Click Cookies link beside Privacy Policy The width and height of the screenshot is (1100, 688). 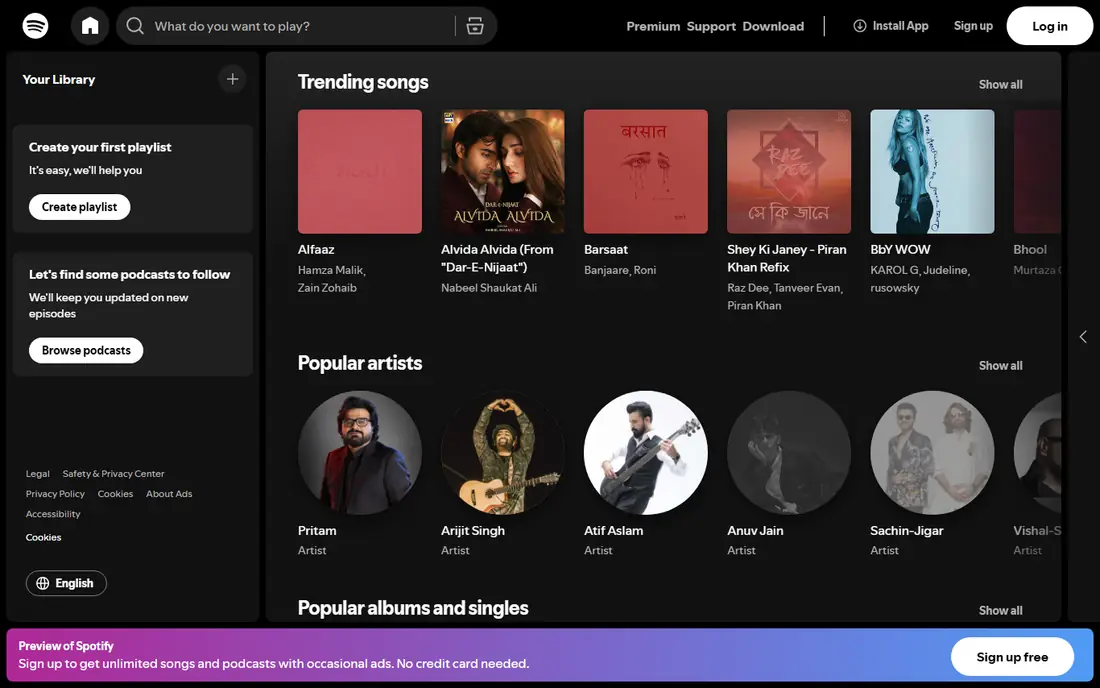pyautogui.click(x=115, y=494)
